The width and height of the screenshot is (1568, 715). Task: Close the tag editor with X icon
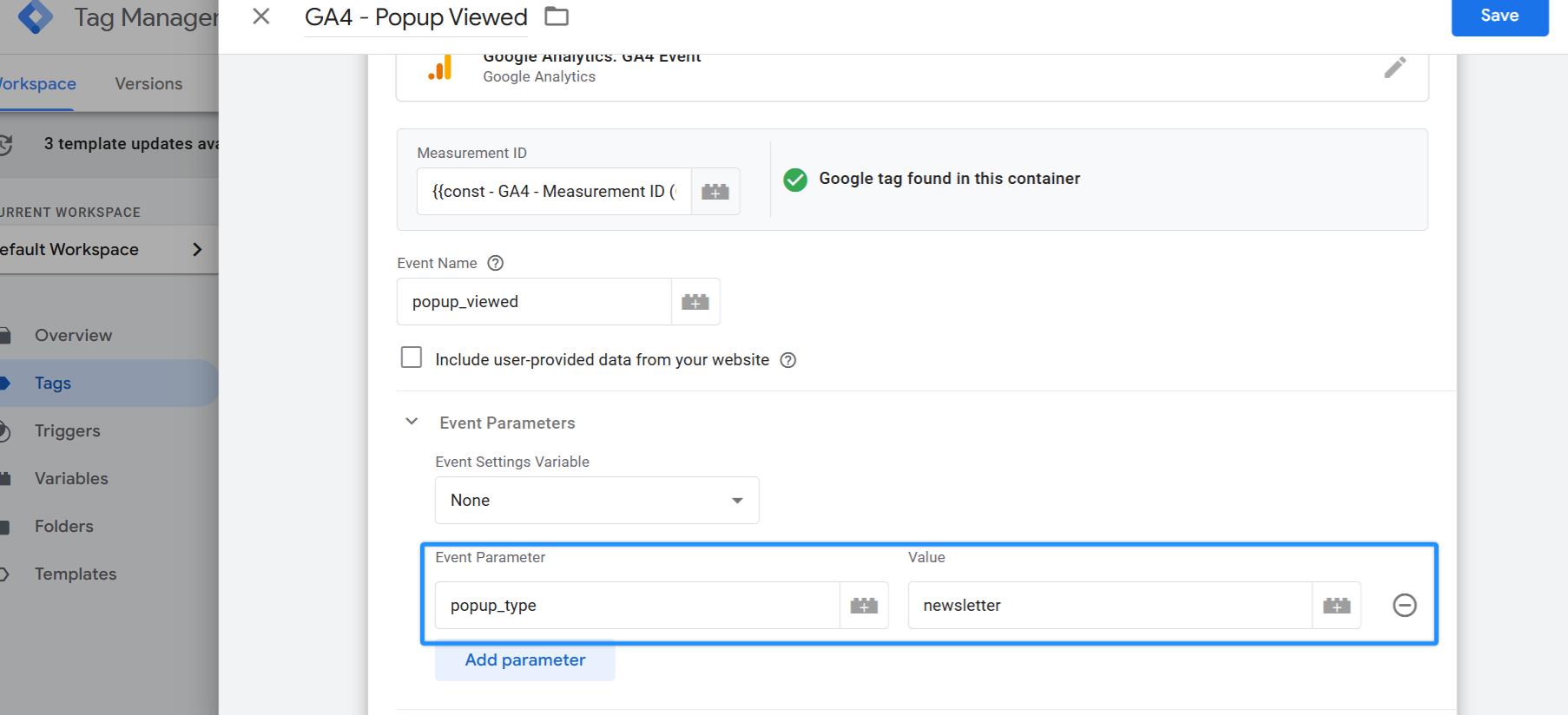pos(260,16)
